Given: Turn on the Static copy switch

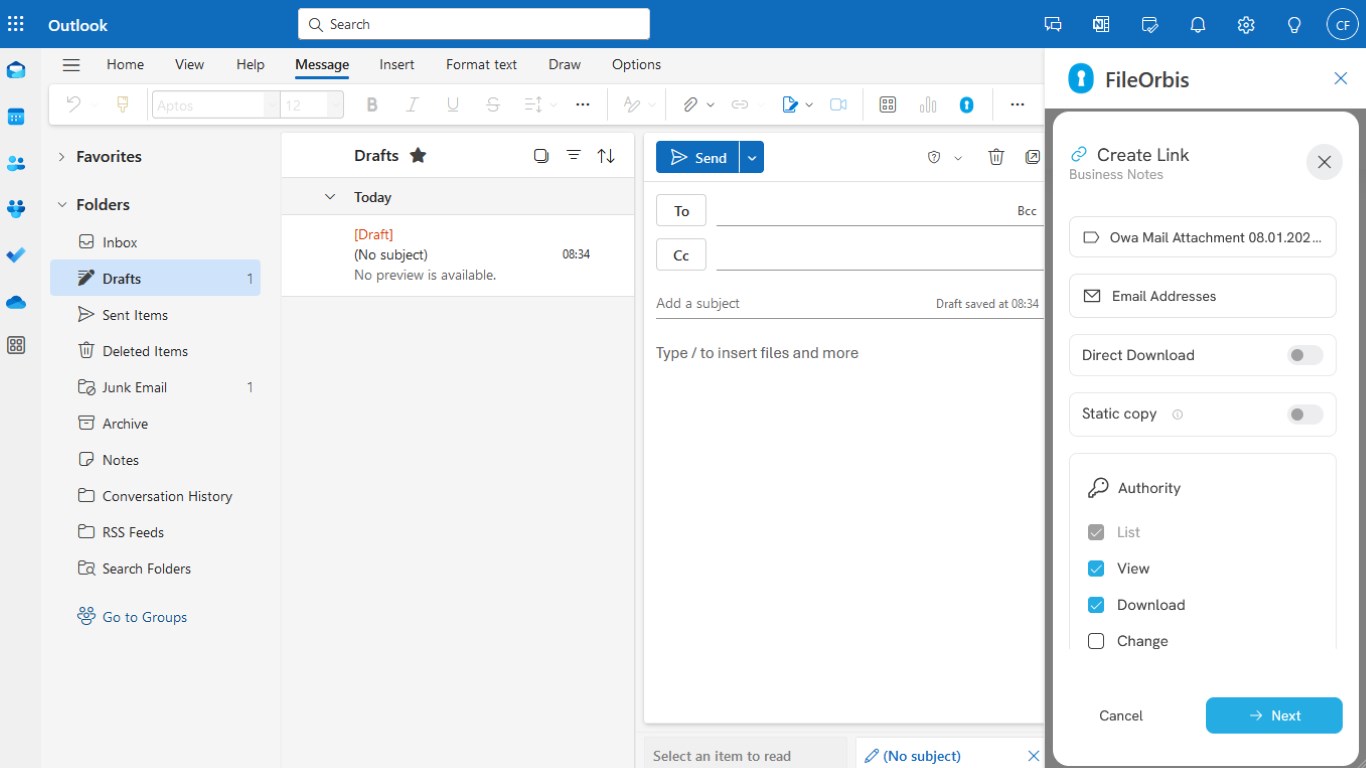Looking at the screenshot, I should pos(1304,414).
